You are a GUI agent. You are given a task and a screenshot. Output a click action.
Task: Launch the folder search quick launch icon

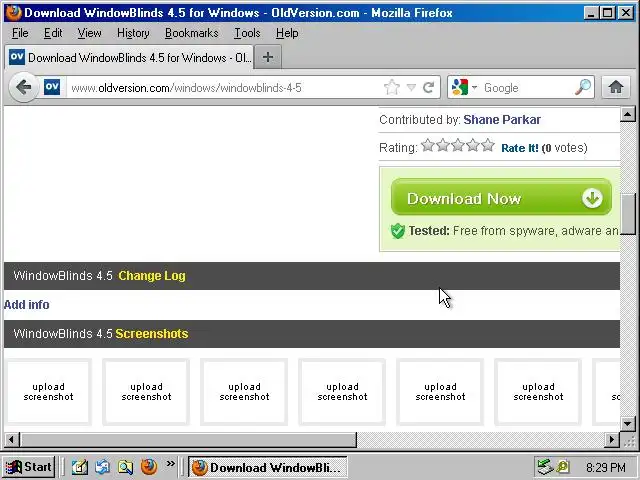point(125,467)
